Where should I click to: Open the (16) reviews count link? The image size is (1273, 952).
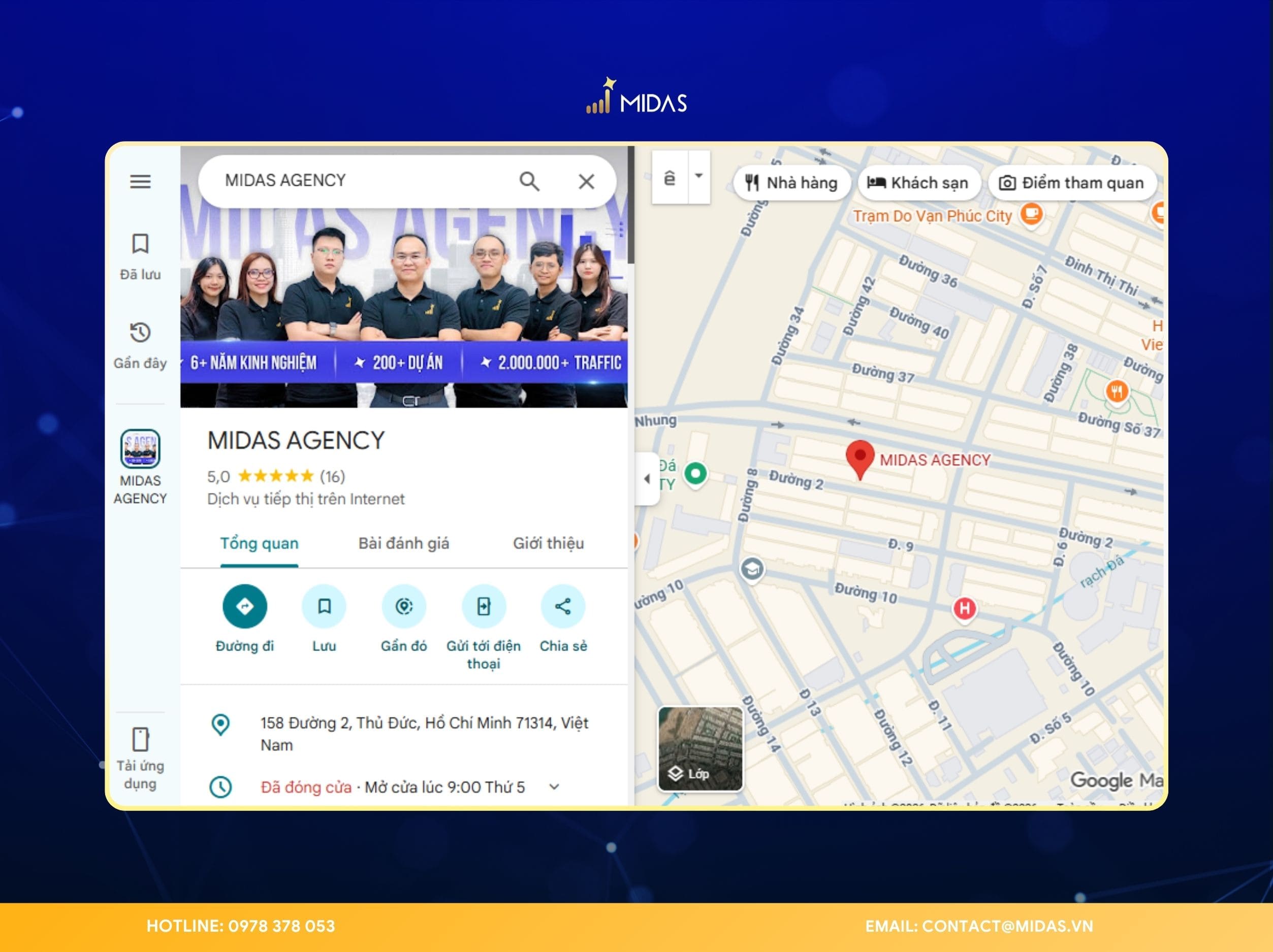[332, 476]
